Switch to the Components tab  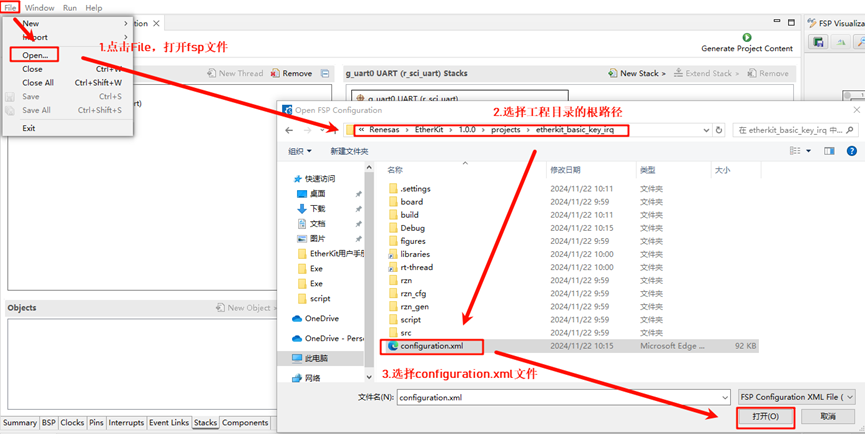245,422
